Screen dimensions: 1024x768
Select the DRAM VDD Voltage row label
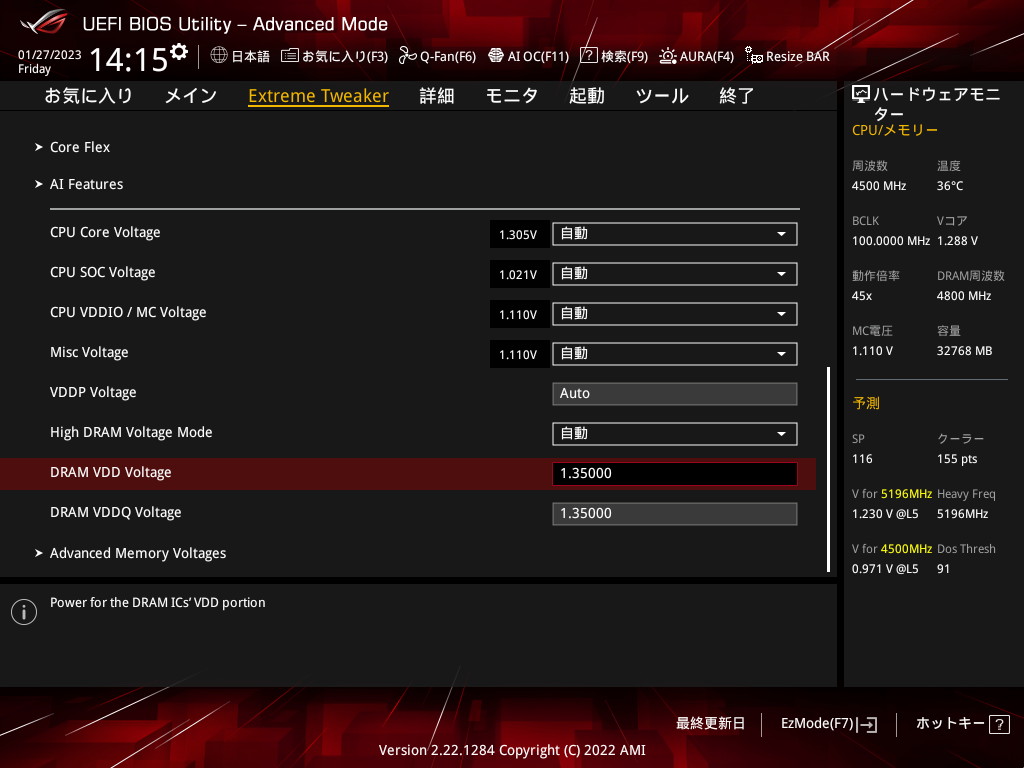[110, 472]
